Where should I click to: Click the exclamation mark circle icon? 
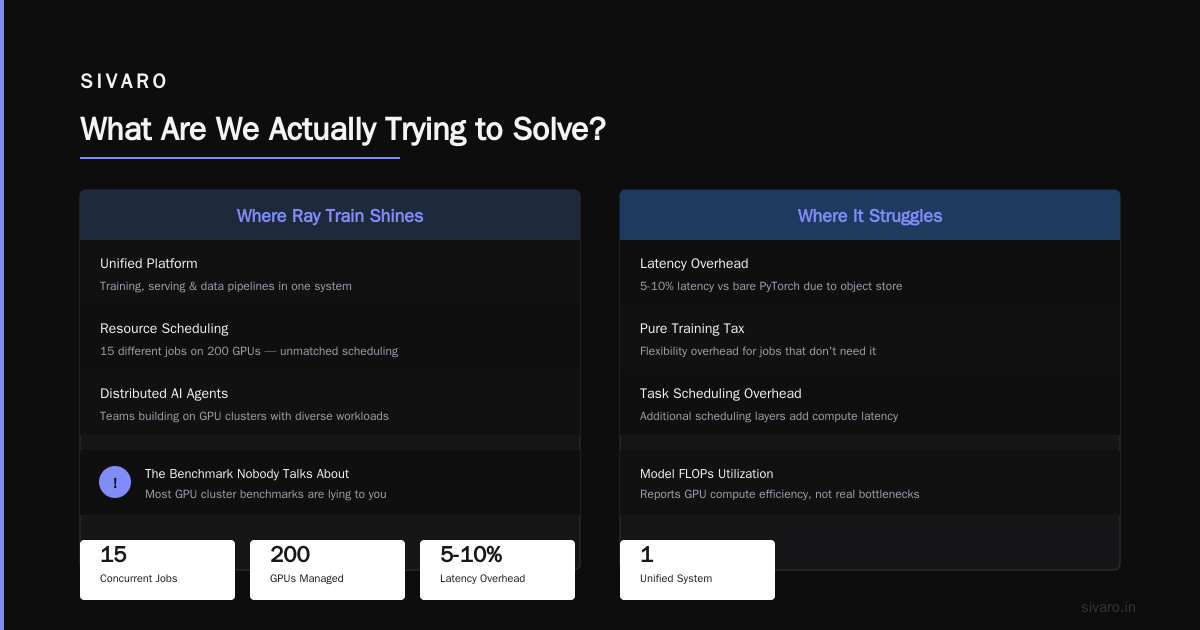[x=115, y=482]
